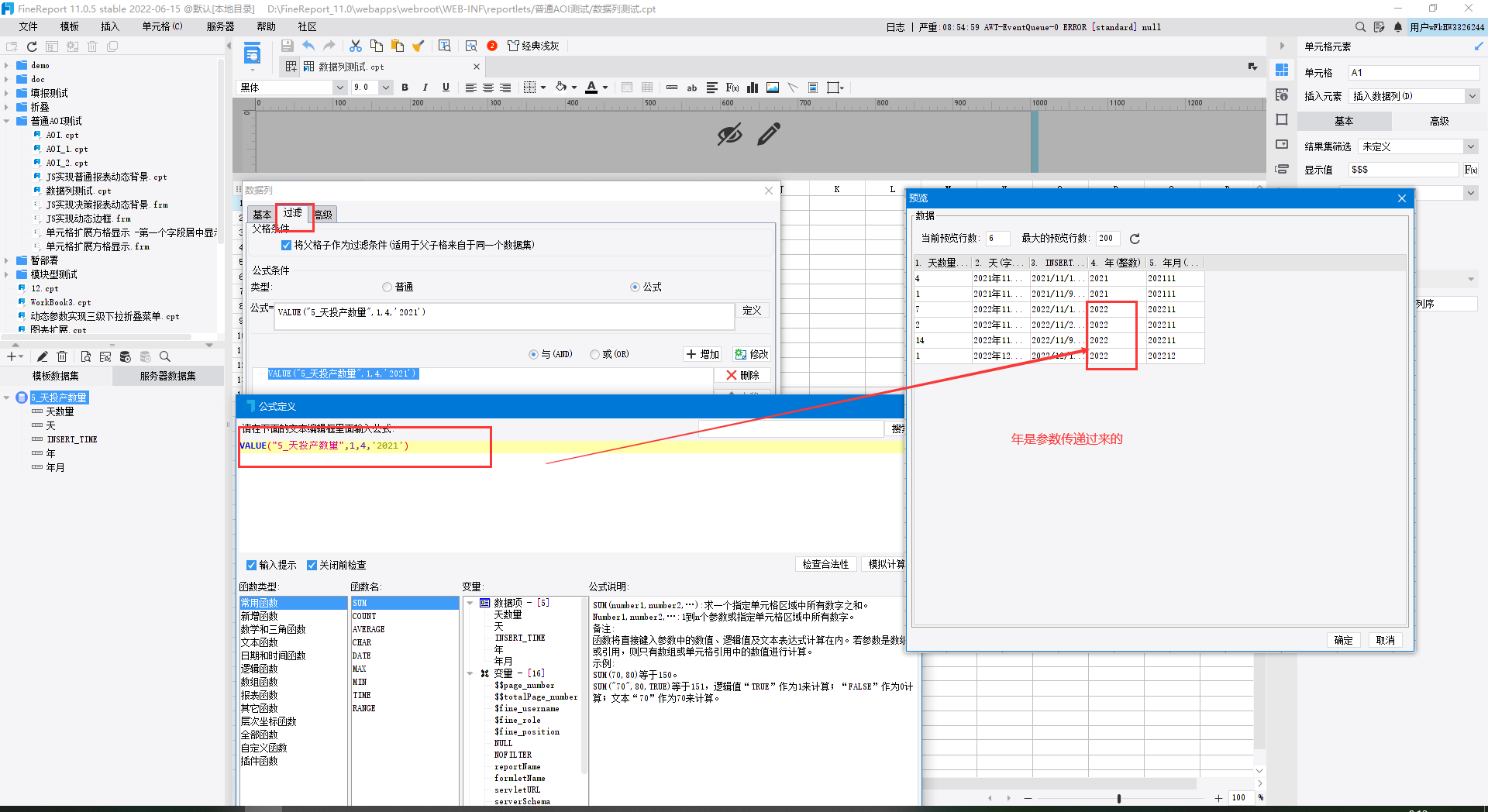This screenshot has height=812, width=1488.
Task: Click the 最大的预览行数 input field
Action: click(x=1107, y=239)
